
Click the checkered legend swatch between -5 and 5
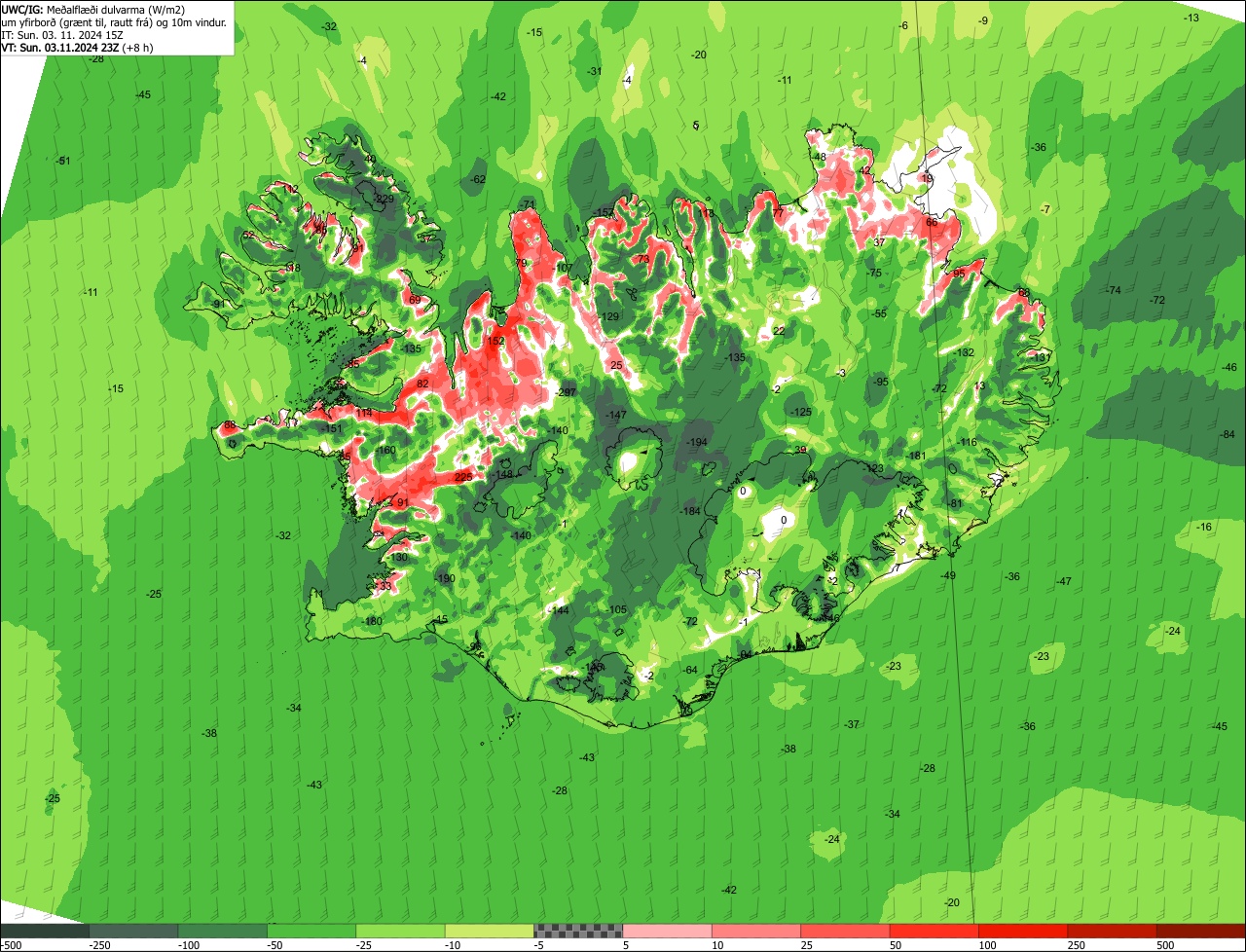tap(578, 931)
